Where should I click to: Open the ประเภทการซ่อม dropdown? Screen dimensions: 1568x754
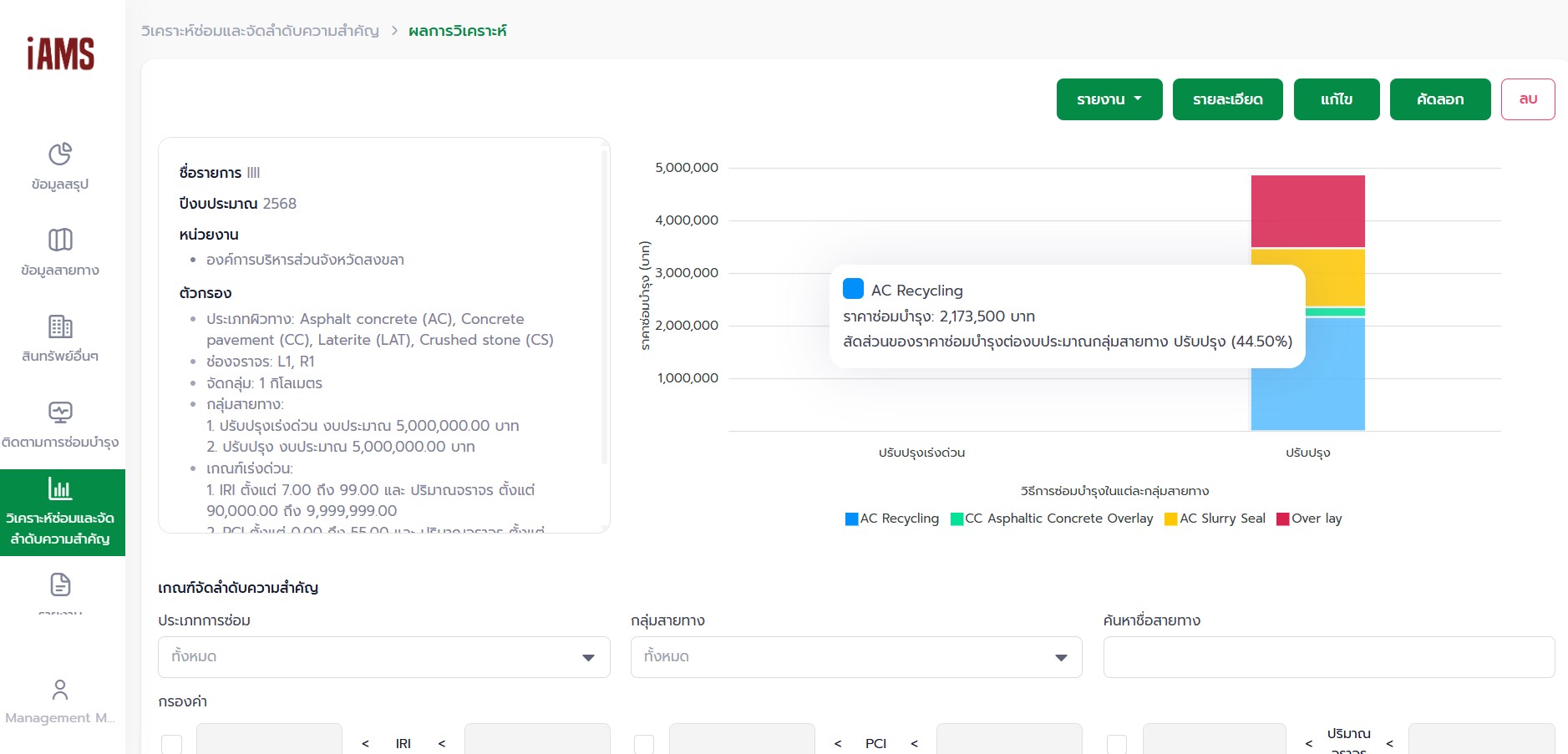pyautogui.click(x=383, y=657)
